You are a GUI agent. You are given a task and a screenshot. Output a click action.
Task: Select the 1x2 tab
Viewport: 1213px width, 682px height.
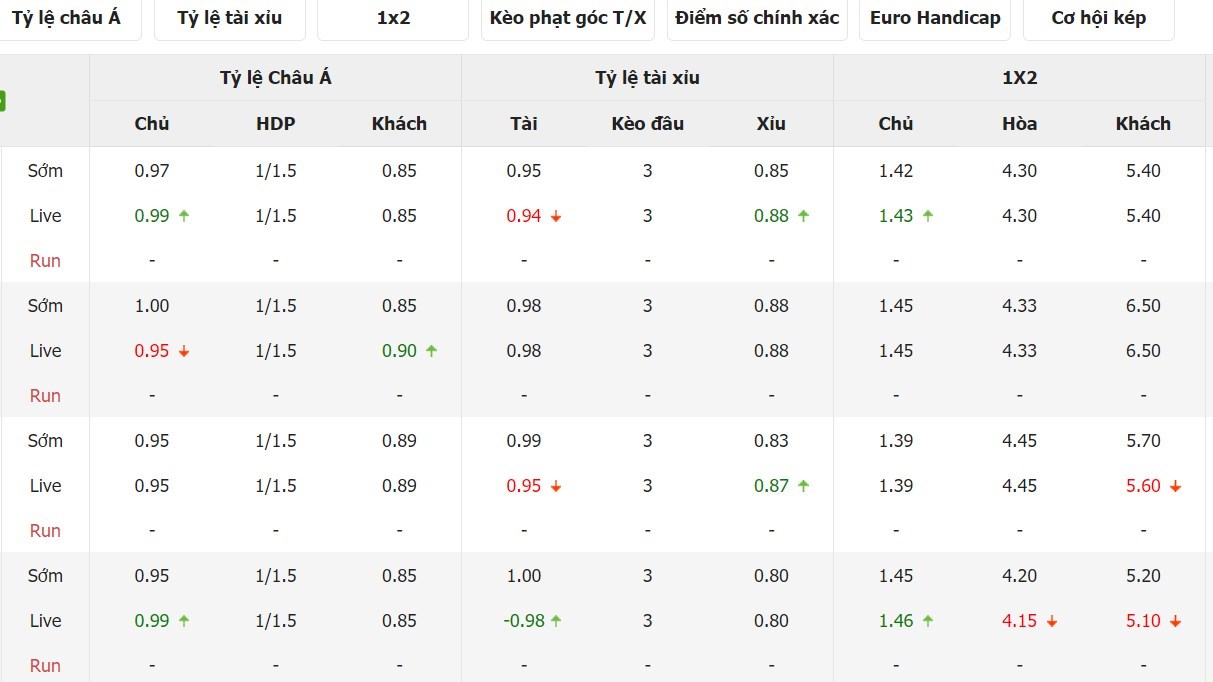[393, 19]
